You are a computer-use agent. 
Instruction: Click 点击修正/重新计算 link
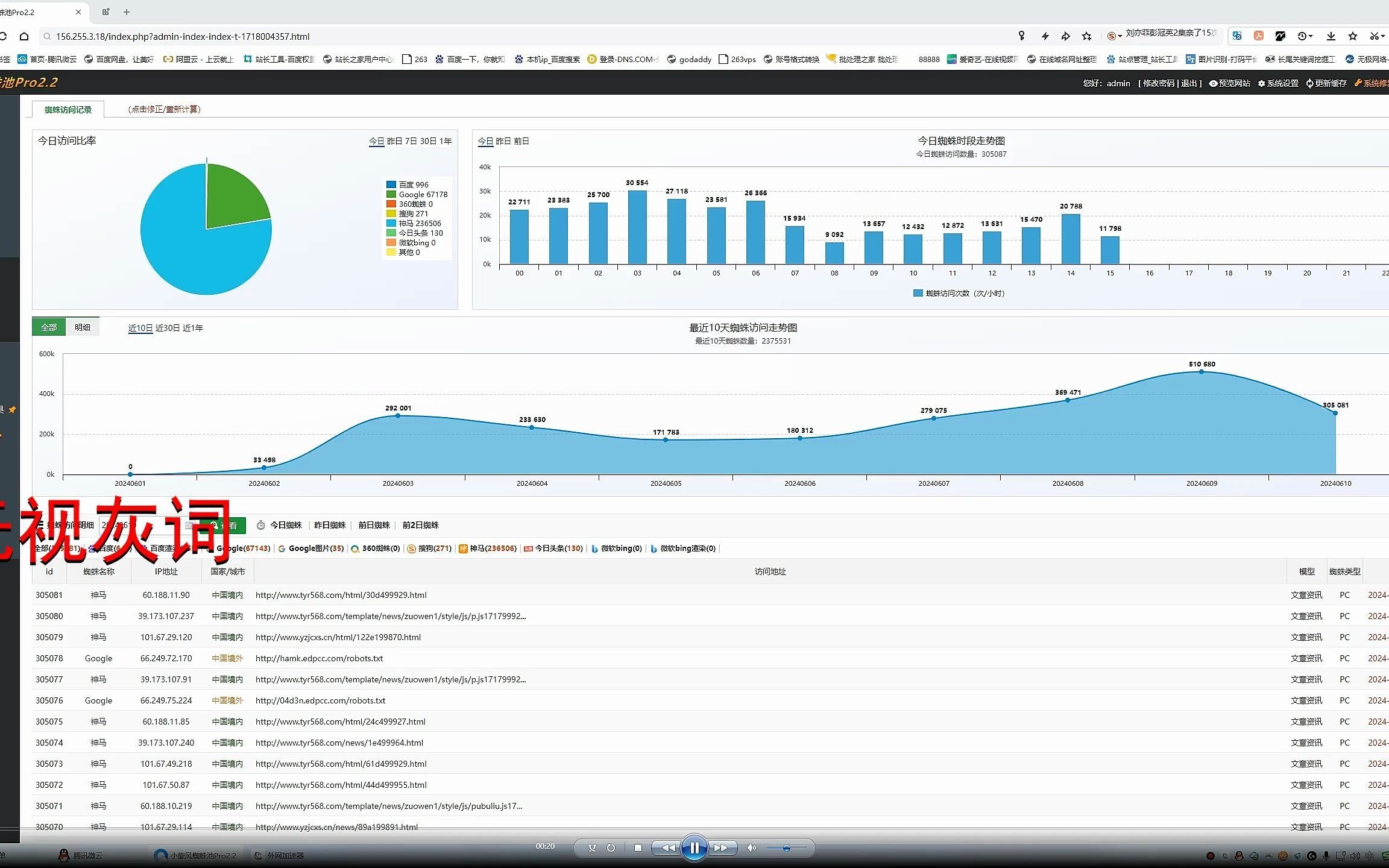click(x=164, y=109)
